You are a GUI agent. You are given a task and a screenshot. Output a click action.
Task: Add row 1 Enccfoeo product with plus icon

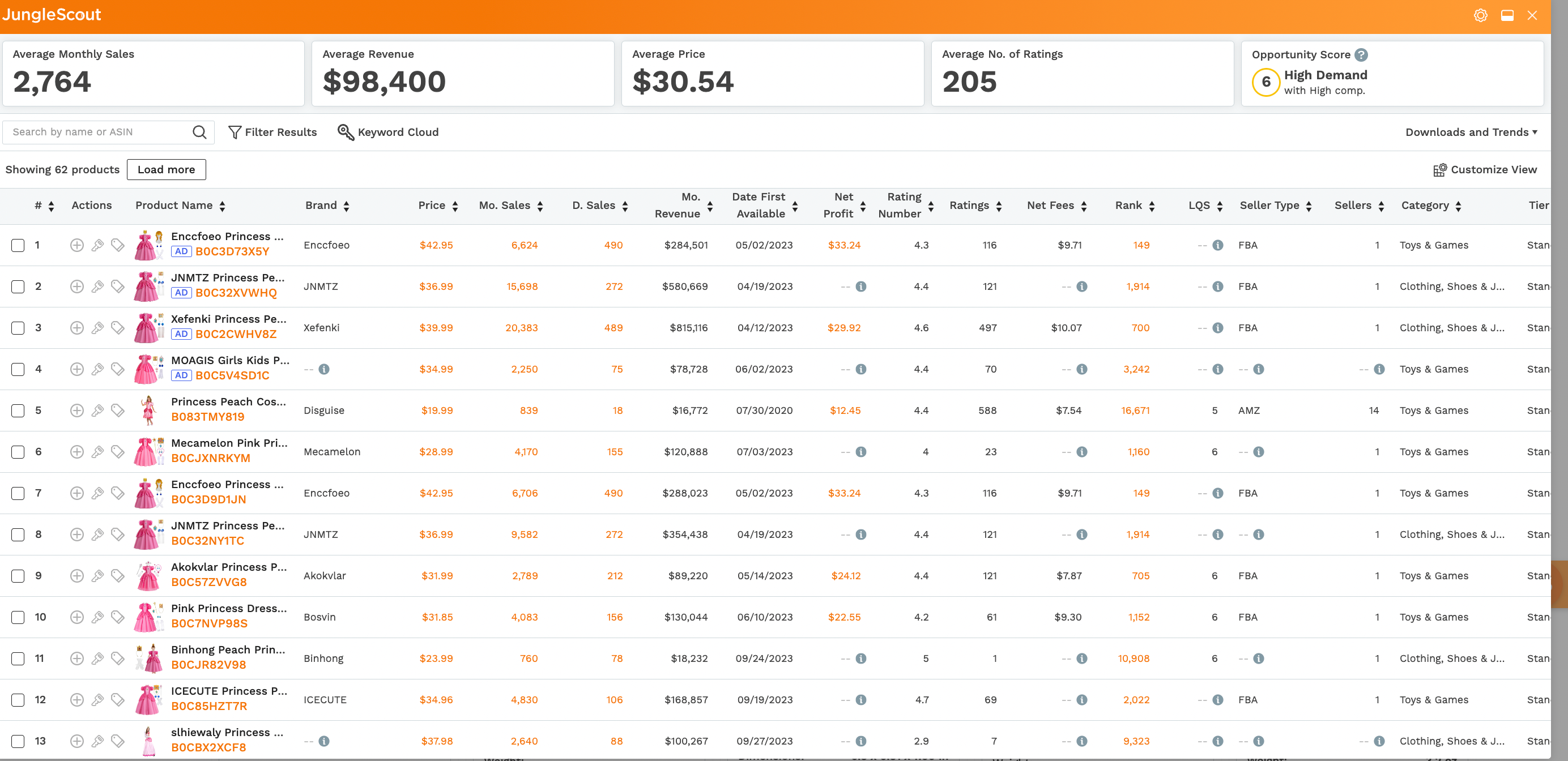[76, 245]
